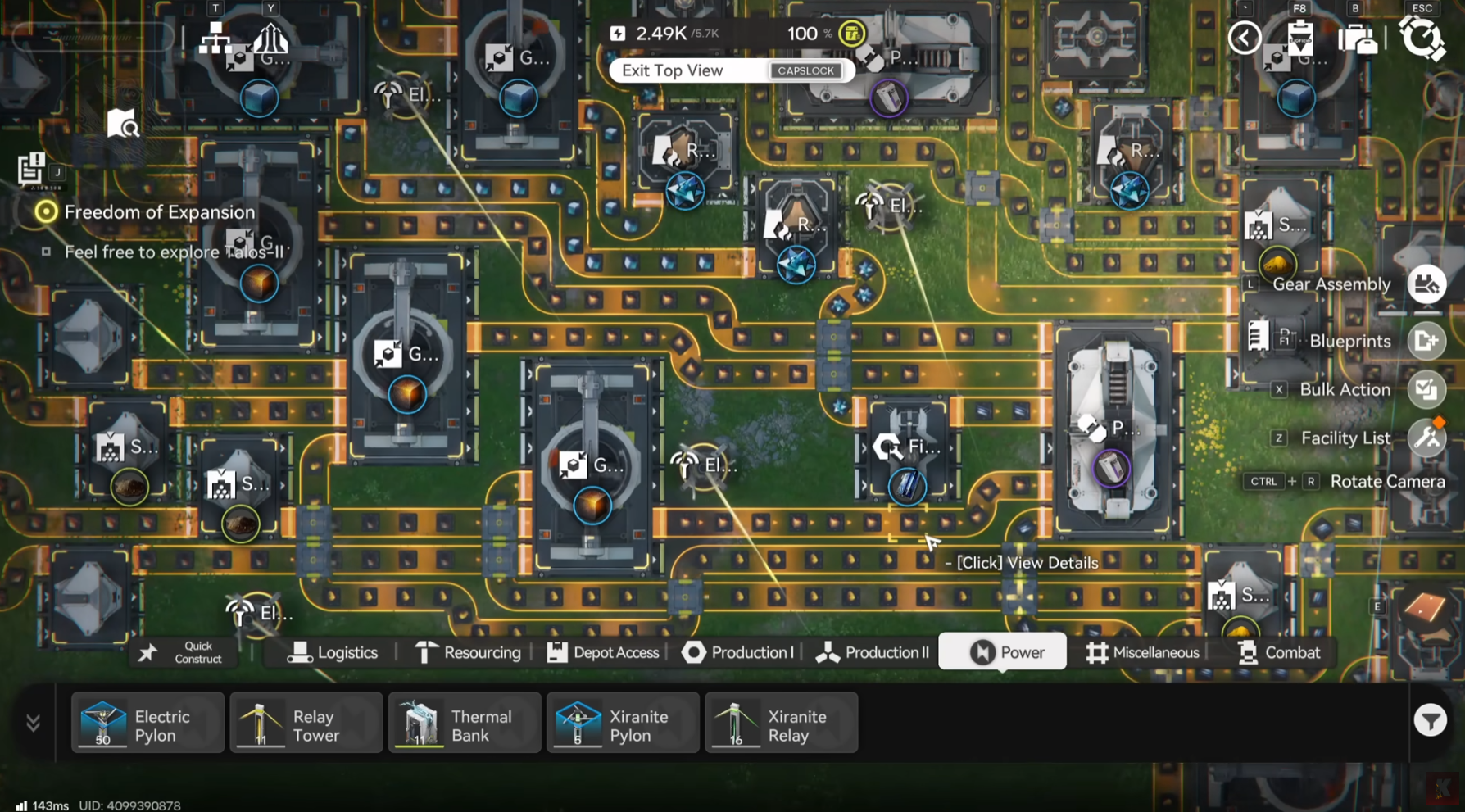Click the tower icon with Y hotkey
This screenshot has height=812, width=1465.
270,38
